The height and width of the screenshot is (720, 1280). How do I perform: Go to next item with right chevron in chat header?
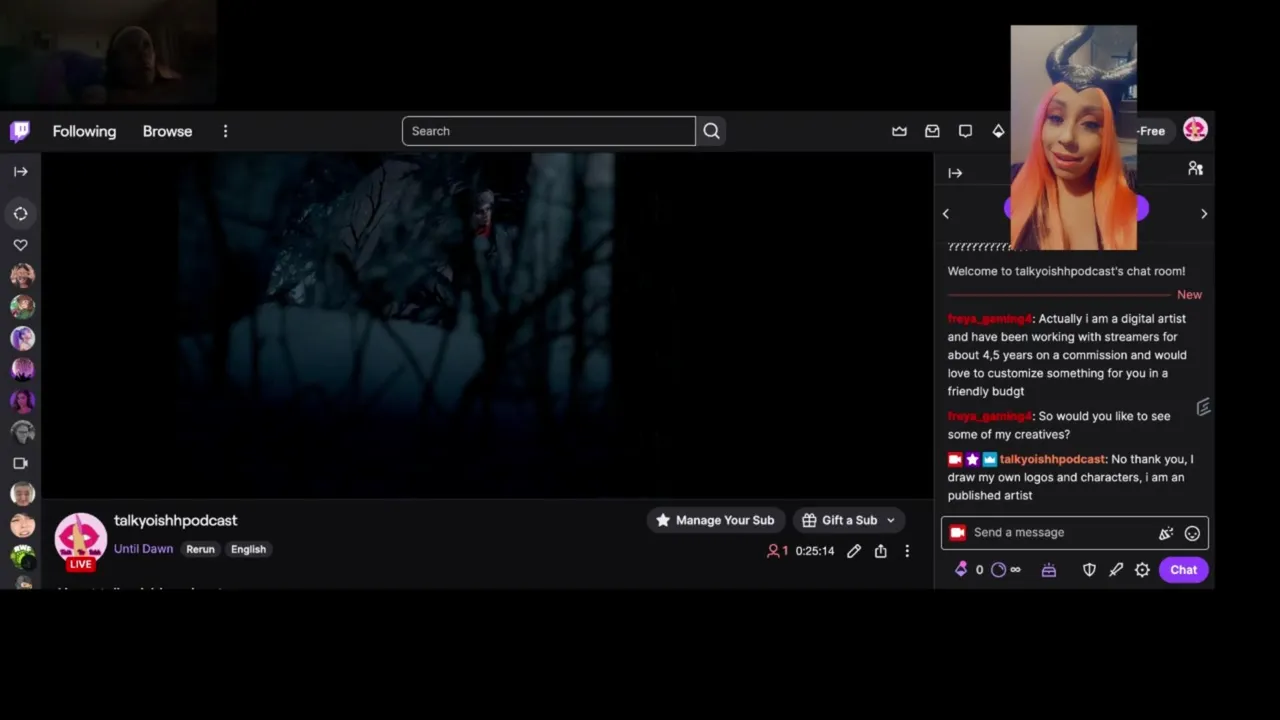[x=1204, y=213]
